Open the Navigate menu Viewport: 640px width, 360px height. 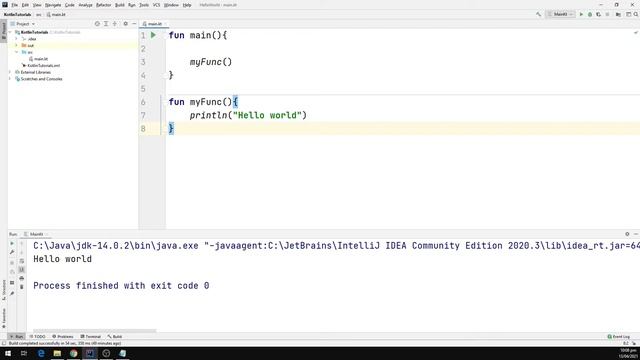(53, 5)
